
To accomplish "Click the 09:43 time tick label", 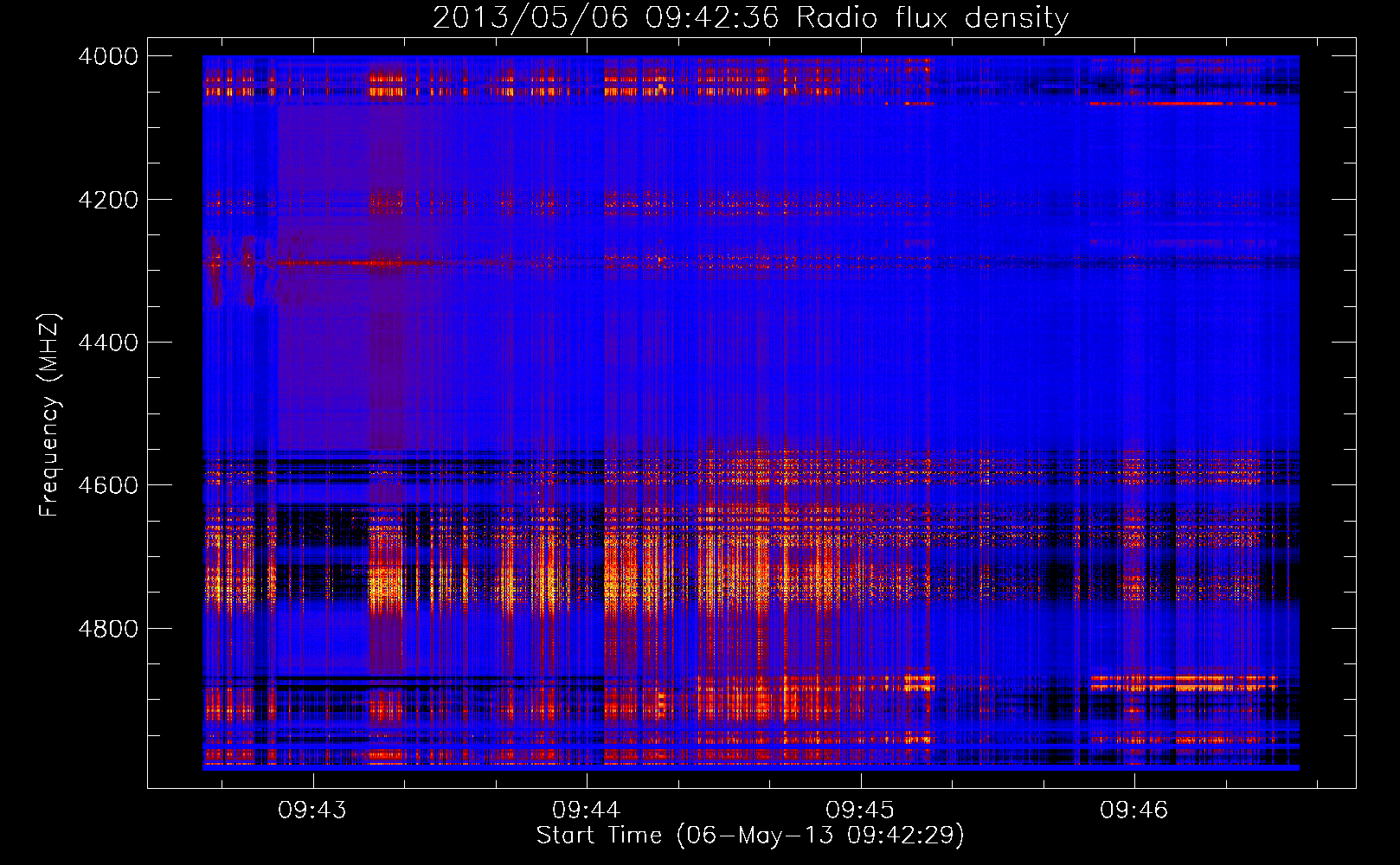I will [312, 810].
